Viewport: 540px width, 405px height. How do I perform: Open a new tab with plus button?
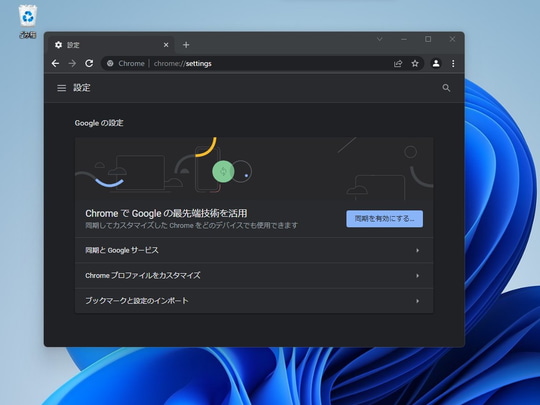coord(186,45)
